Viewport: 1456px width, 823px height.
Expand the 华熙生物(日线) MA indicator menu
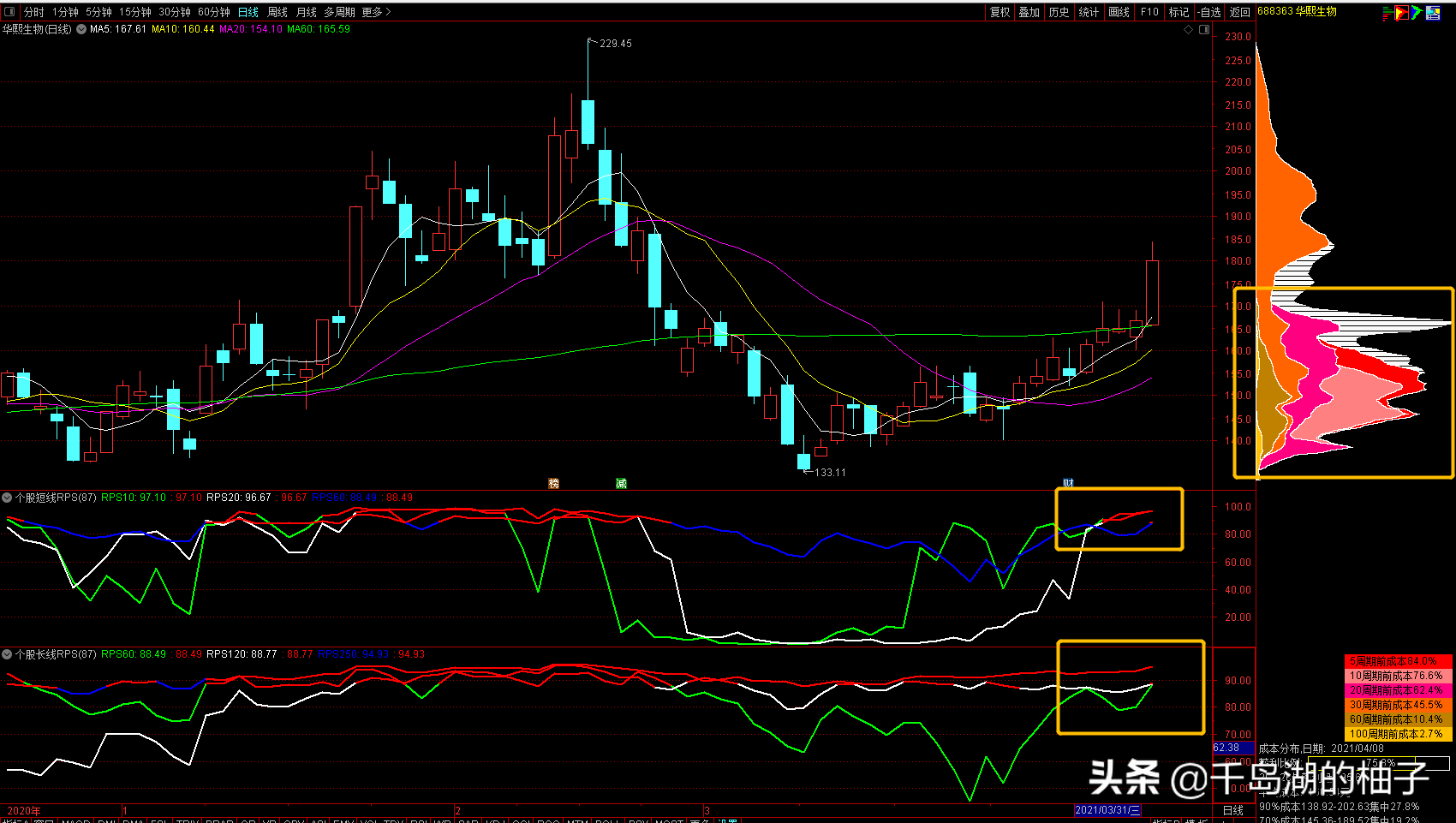81,29
